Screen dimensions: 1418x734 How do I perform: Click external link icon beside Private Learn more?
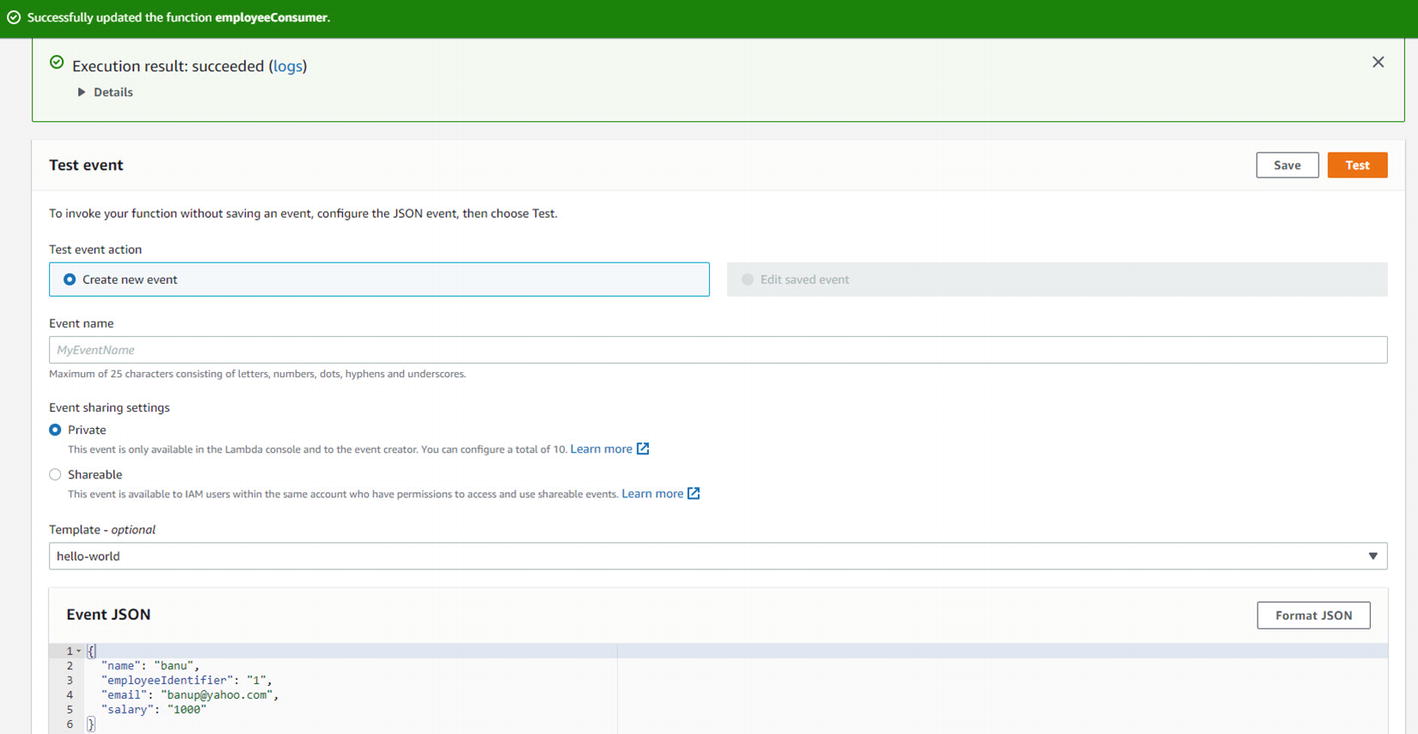[643, 449]
